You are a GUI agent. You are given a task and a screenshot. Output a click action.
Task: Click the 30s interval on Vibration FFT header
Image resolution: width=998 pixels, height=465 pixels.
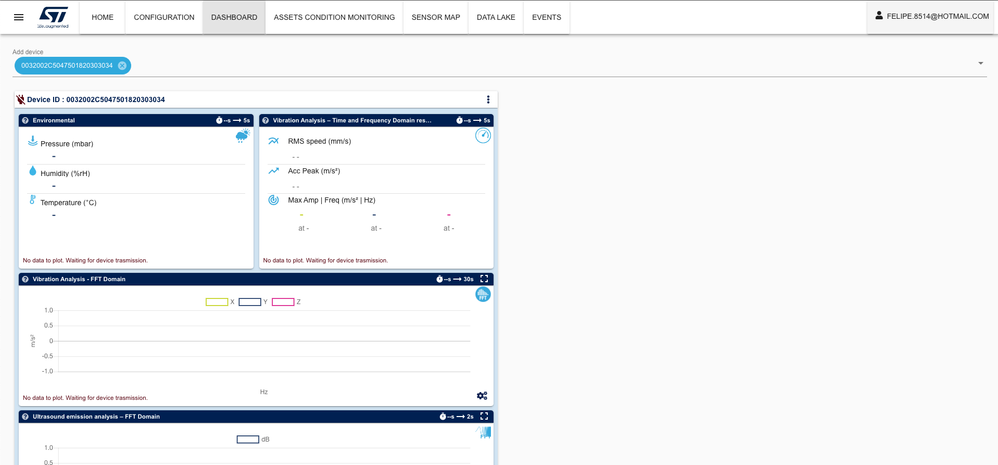click(x=469, y=279)
